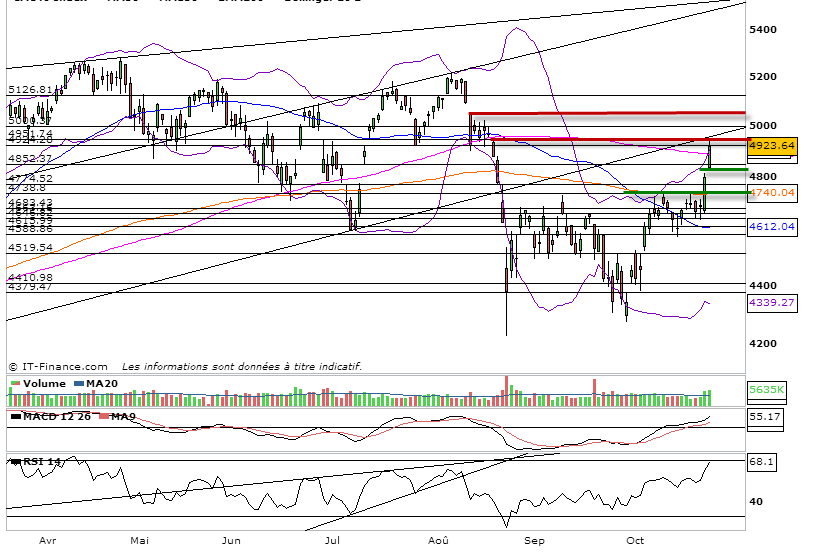Click the Sep label on time axis

pos(534,540)
